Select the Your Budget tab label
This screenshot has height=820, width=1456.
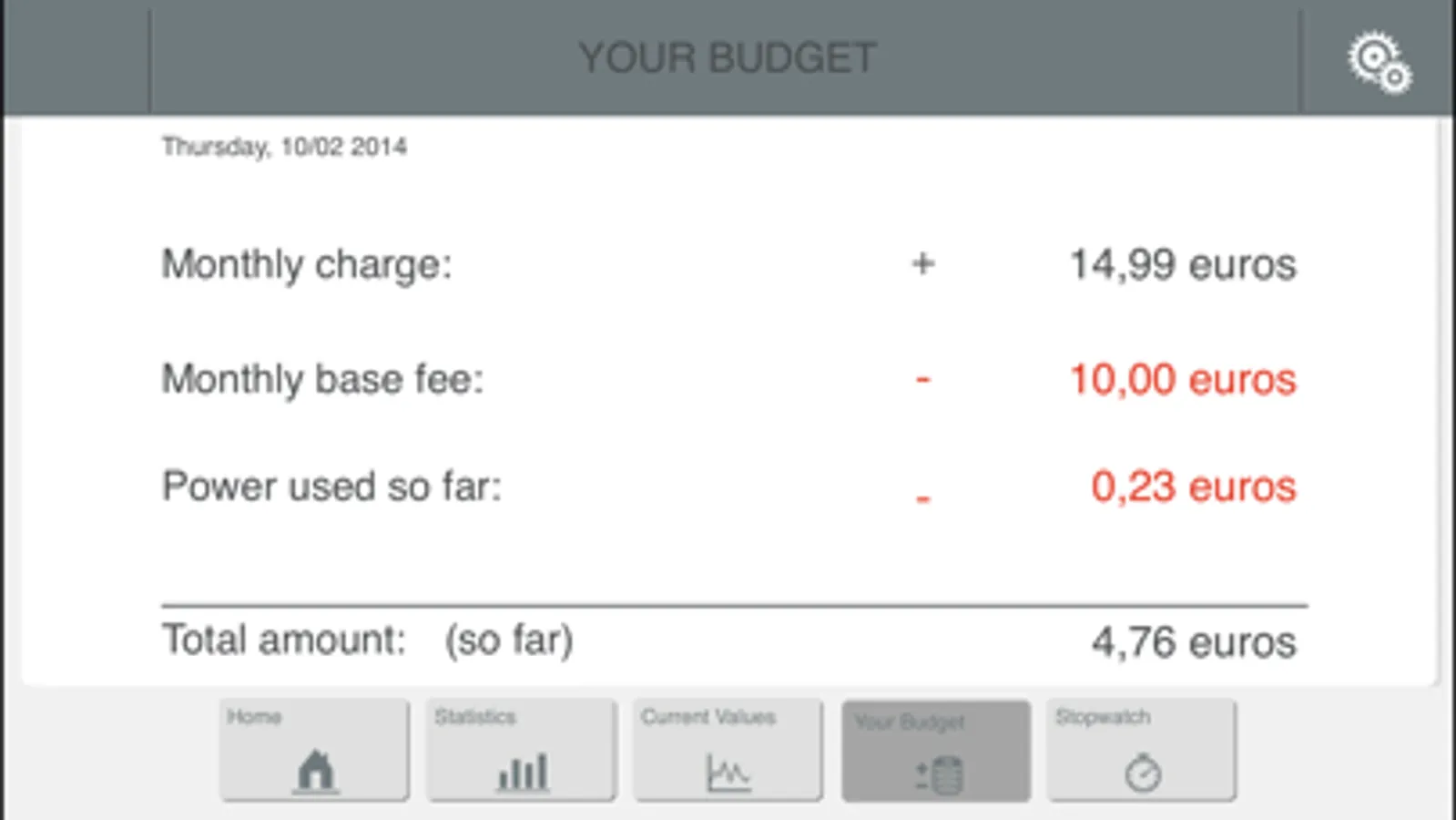point(909,722)
